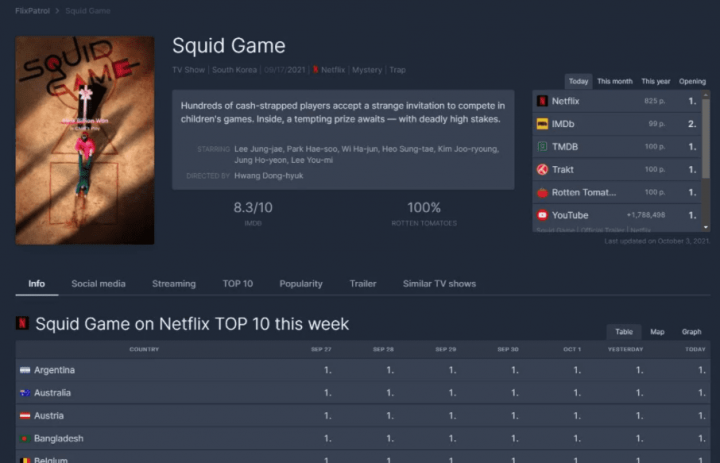The height and width of the screenshot is (463, 720).
Task: Click the IMDb icon in rankings panel
Action: [x=542, y=124]
